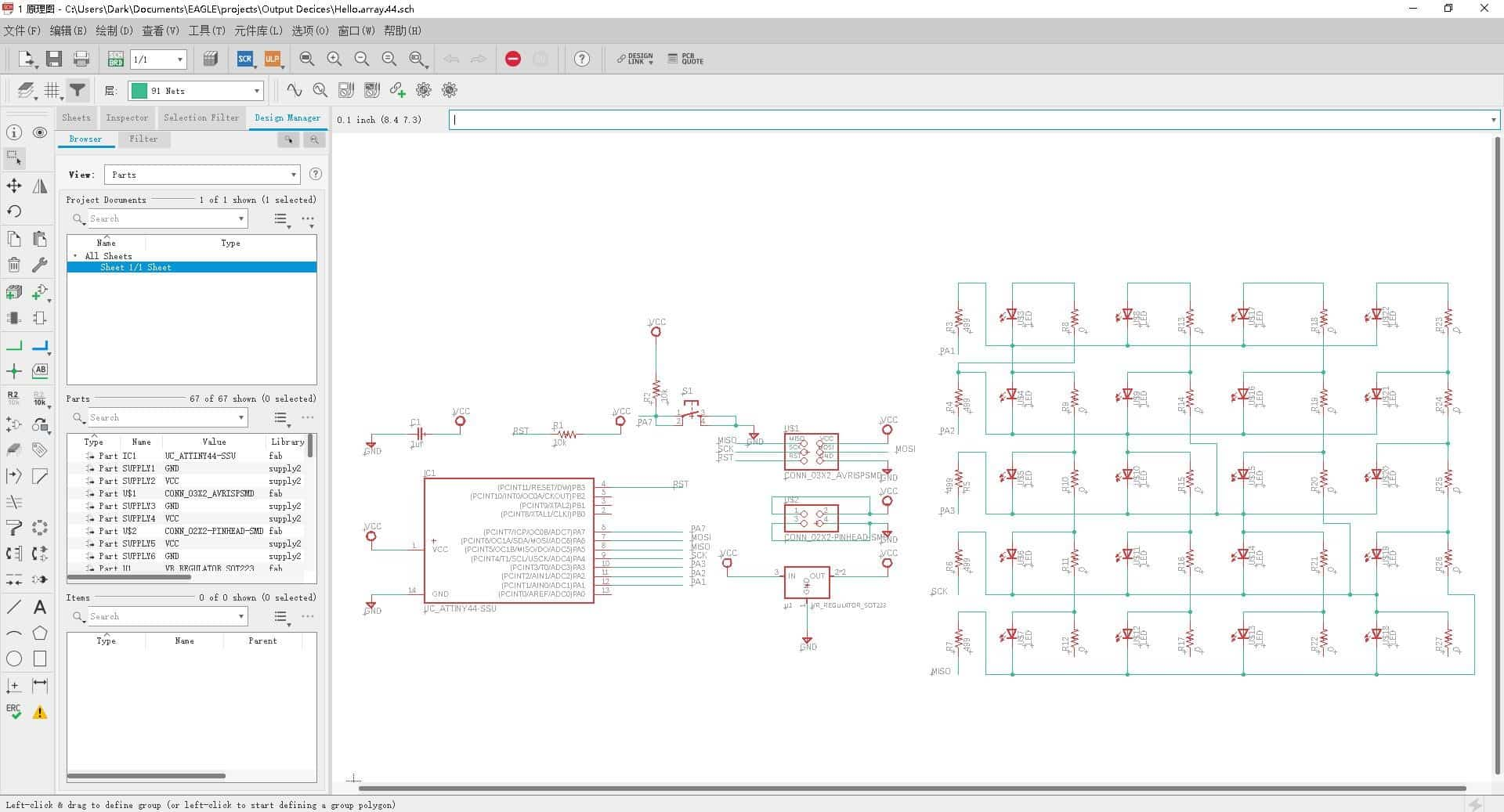Viewport: 1504px width, 812px height.
Task: Click the zoom-to-fit magnifier icon
Action: pyautogui.click(x=307, y=59)
